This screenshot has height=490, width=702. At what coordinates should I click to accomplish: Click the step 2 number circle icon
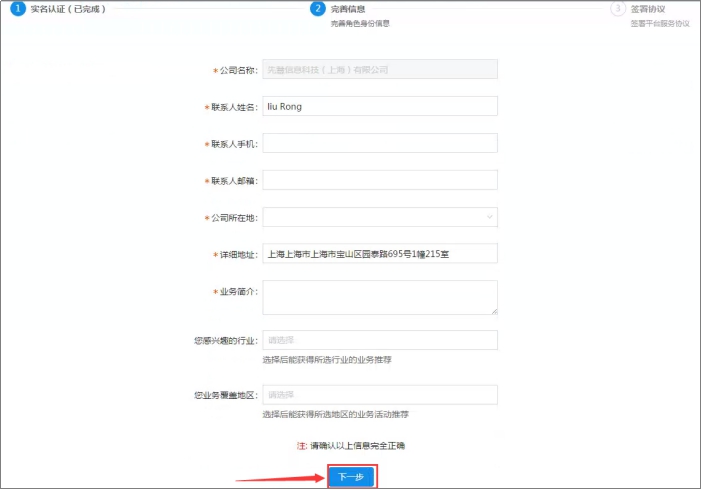318,9
